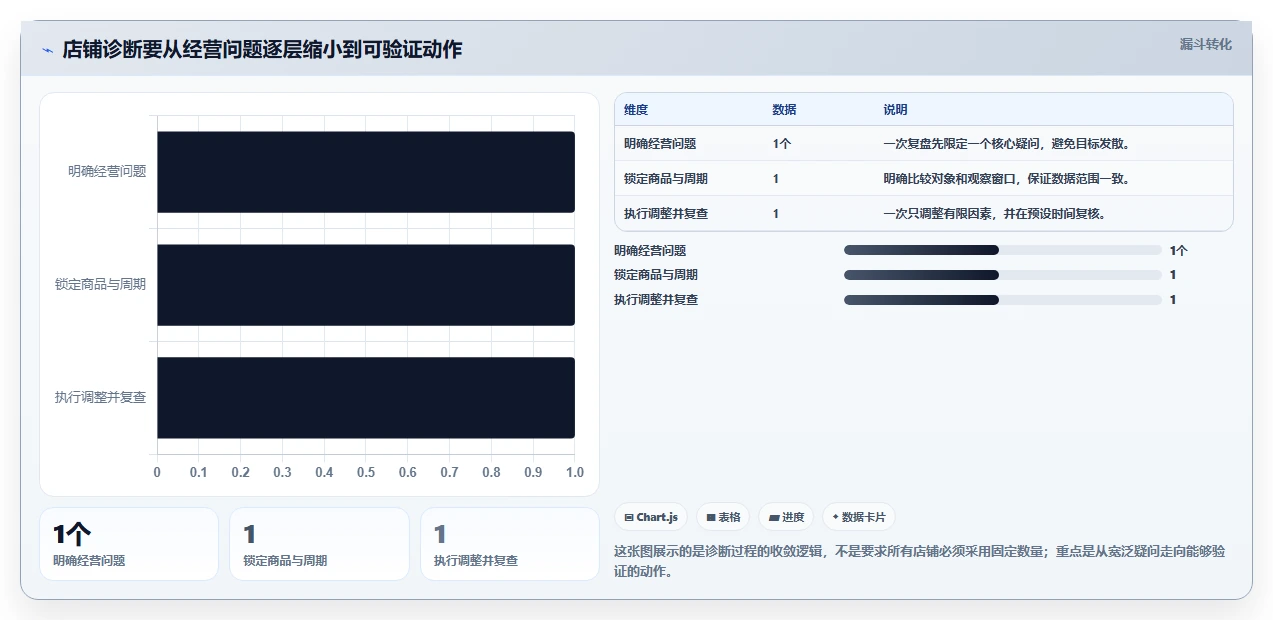Click the 1个 data cell in the table
The image size is (1273, 620).
782,144
